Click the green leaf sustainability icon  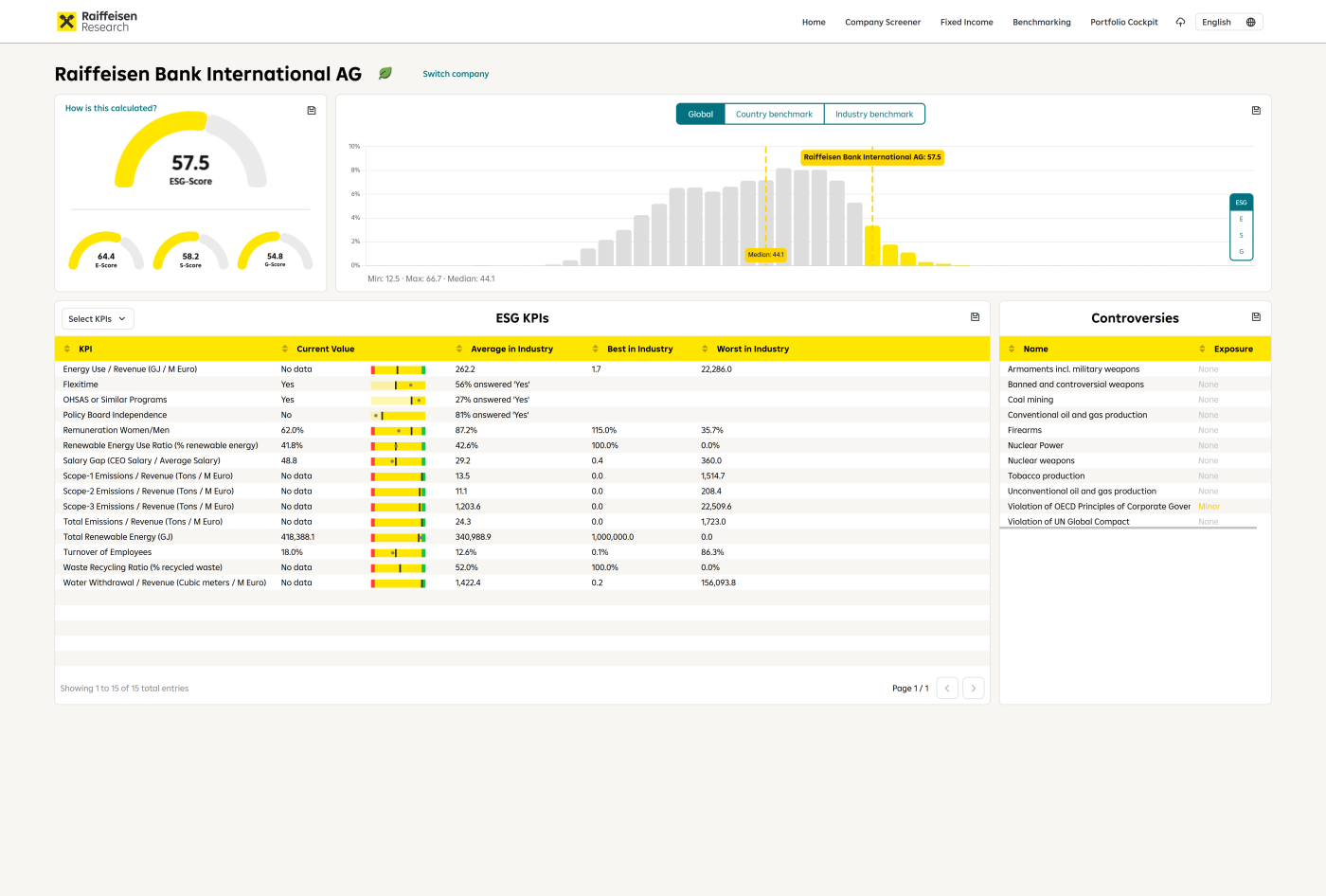pos(385,73)
